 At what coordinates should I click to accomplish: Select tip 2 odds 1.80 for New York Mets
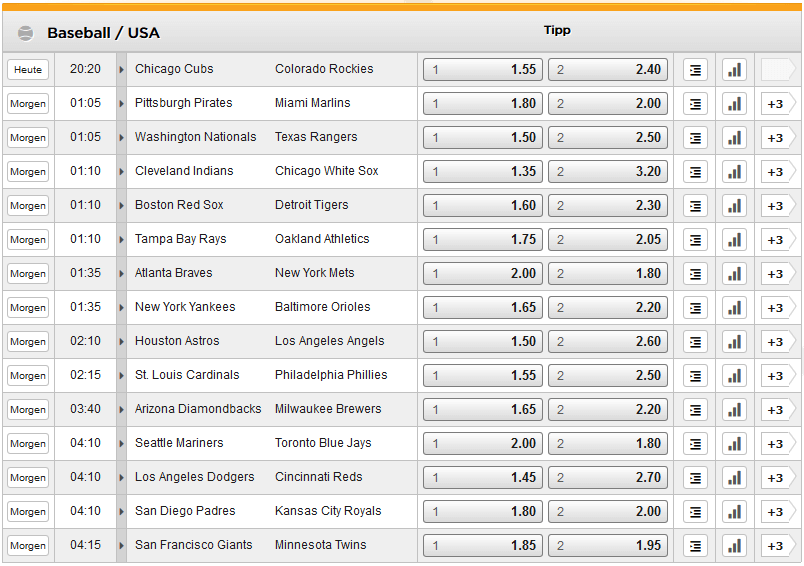click(x=608, y=274)
